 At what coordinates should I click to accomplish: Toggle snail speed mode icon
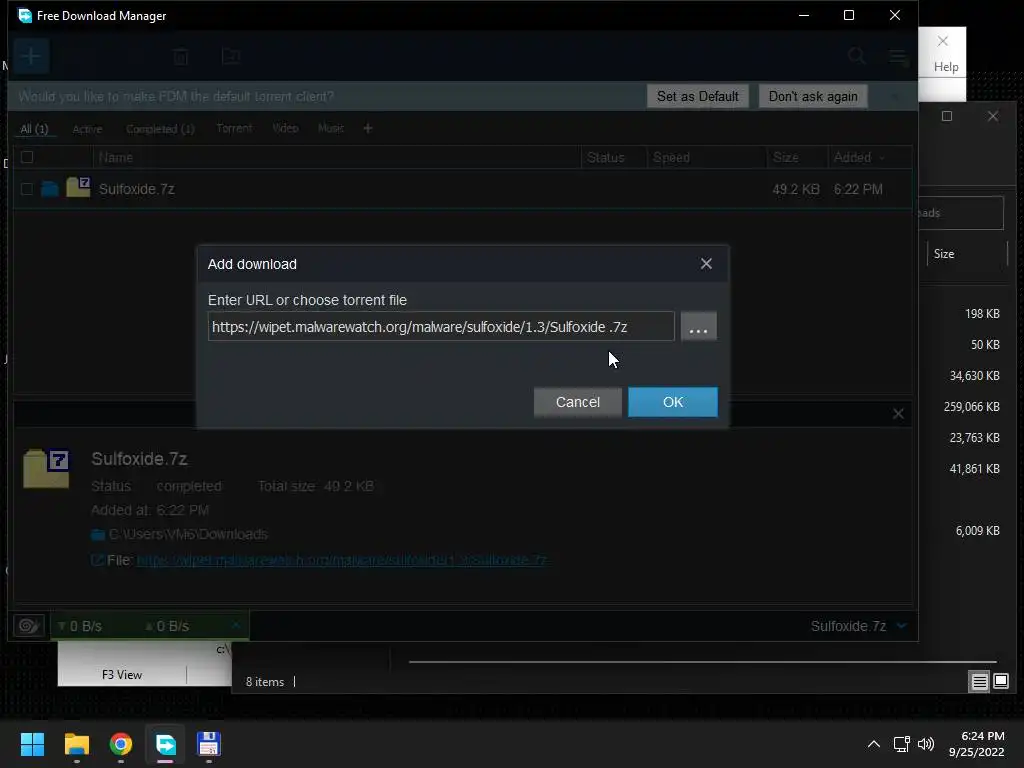[x=29, y=626]
